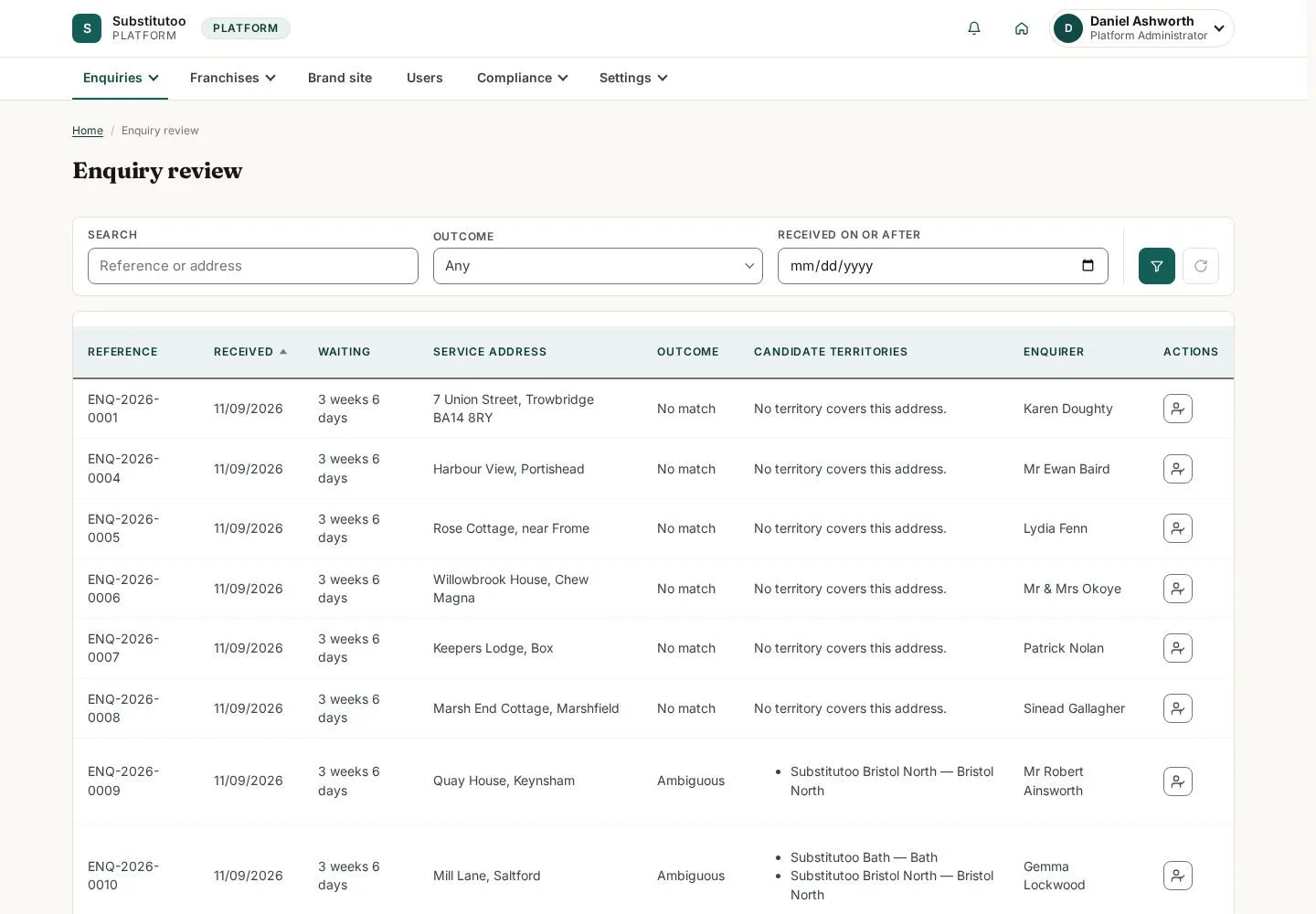Click enquirer name Mr Ewan Baird
This screenshot has height=914, width=1316.
tap(1067, 469)
